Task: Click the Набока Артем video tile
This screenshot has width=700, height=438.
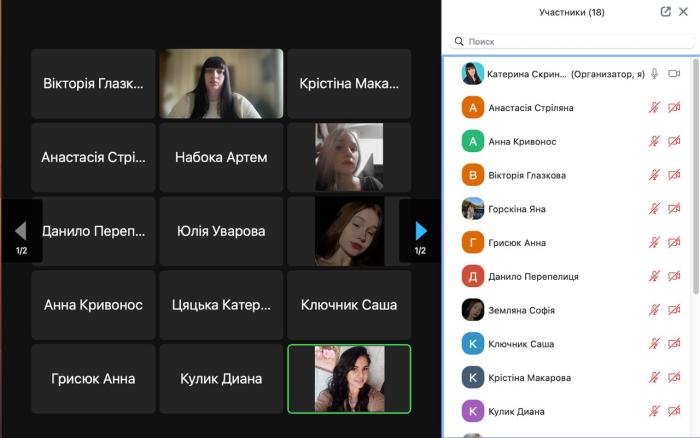Action: [x=221, y=157]
